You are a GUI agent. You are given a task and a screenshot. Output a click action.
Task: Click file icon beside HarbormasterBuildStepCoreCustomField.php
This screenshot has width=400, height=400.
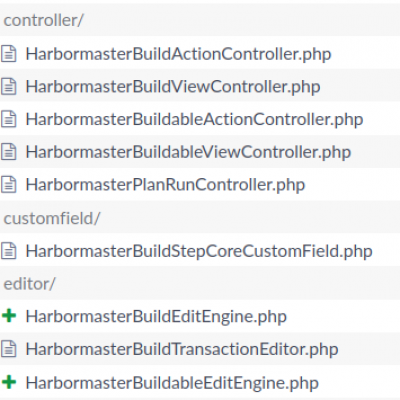point(8,251)
